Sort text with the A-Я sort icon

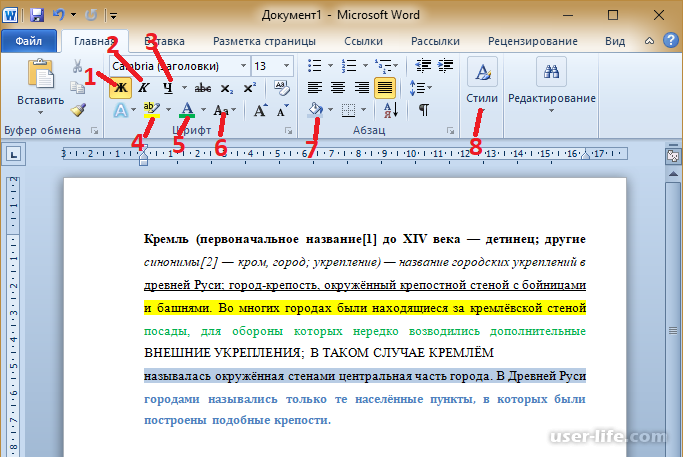pyautogui.click(x=391, y=110)
